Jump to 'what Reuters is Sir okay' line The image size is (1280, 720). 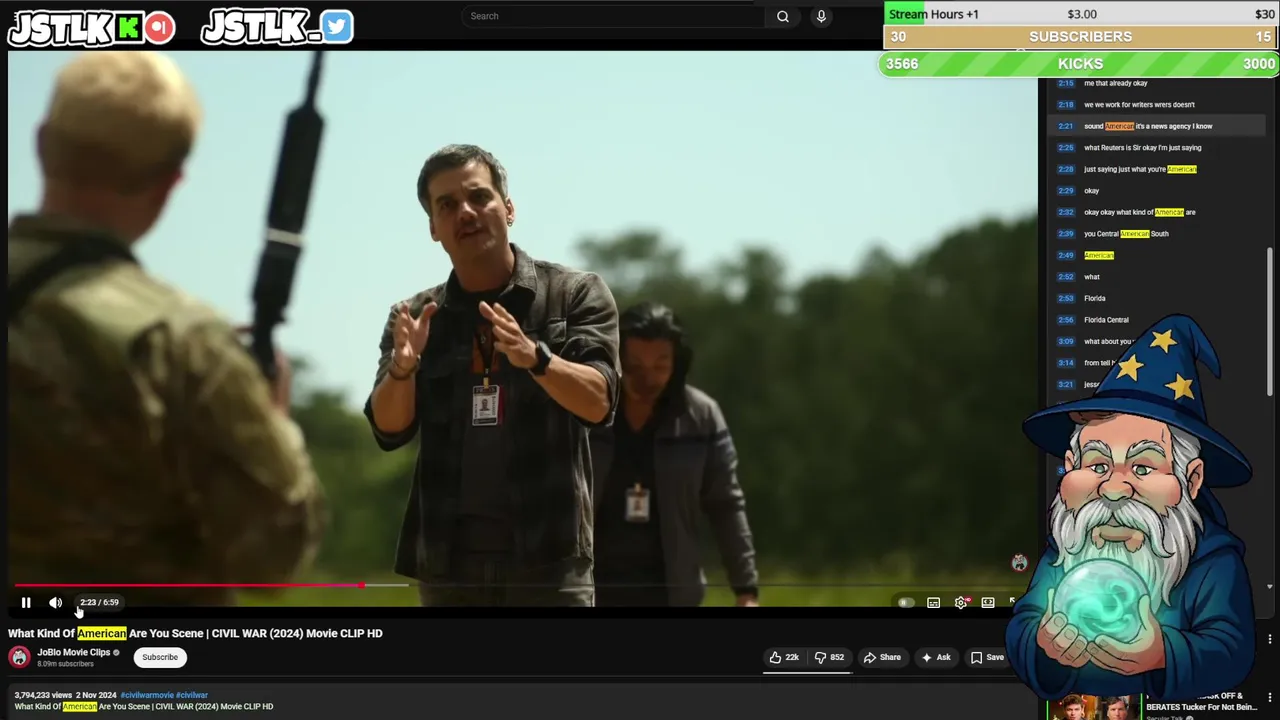coord(1155,148)
